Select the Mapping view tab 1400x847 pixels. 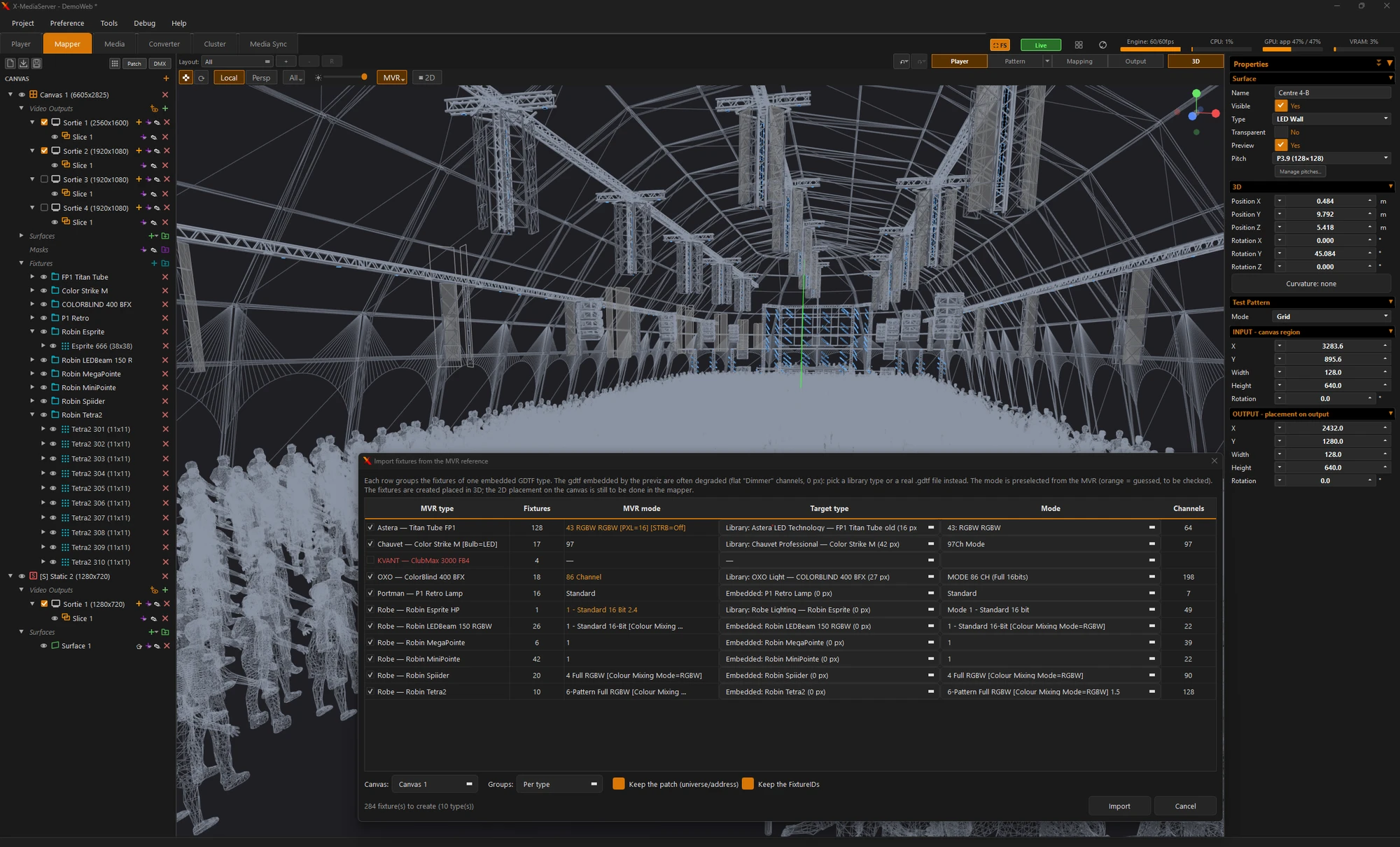pyautogui.click(x=1079, y=62)
